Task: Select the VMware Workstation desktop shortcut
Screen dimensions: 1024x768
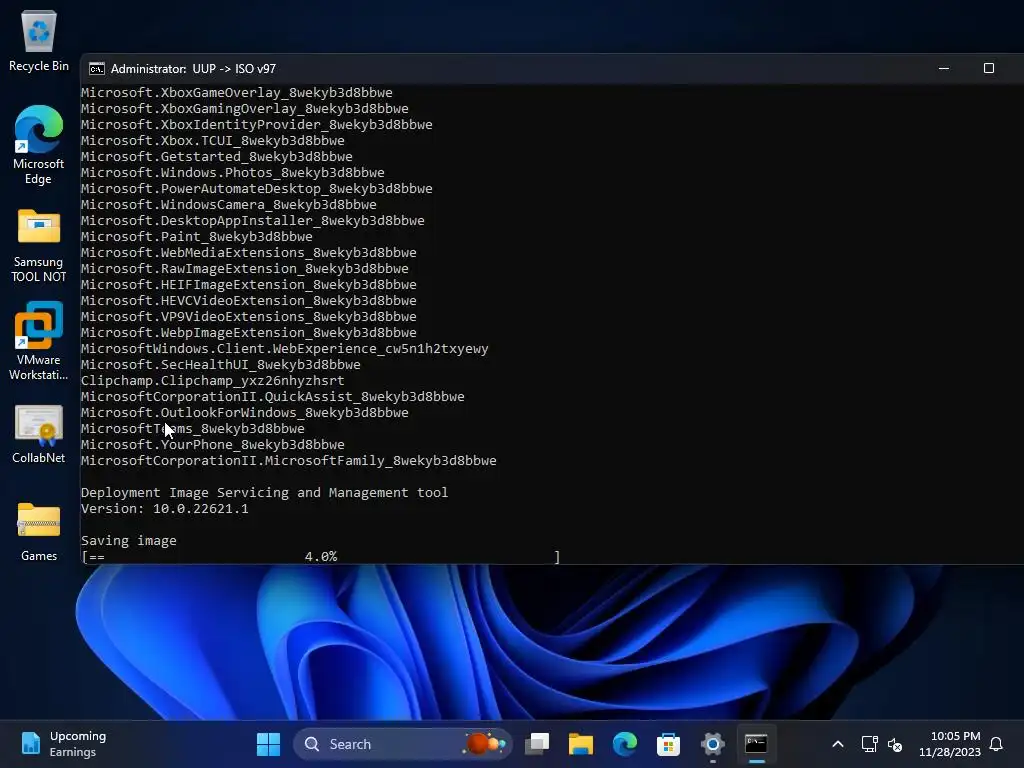Action: point(39,341)
